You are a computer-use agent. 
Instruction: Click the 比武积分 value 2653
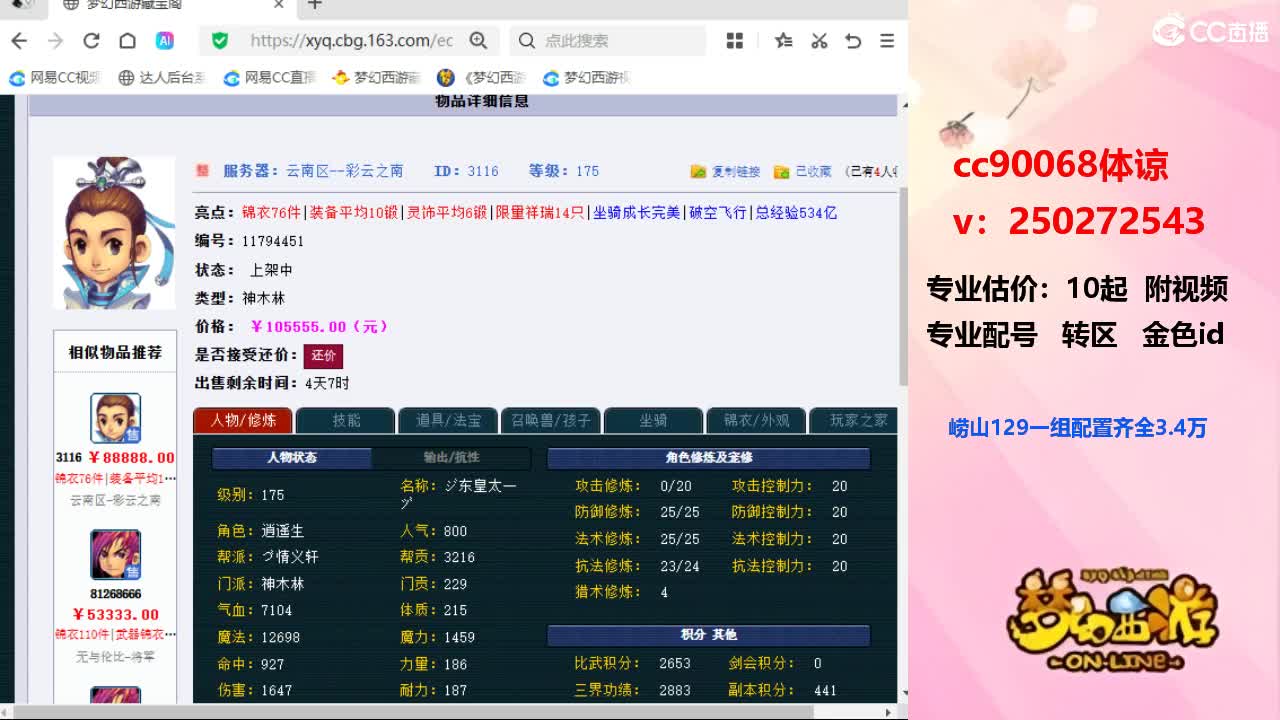coord(675,664)
